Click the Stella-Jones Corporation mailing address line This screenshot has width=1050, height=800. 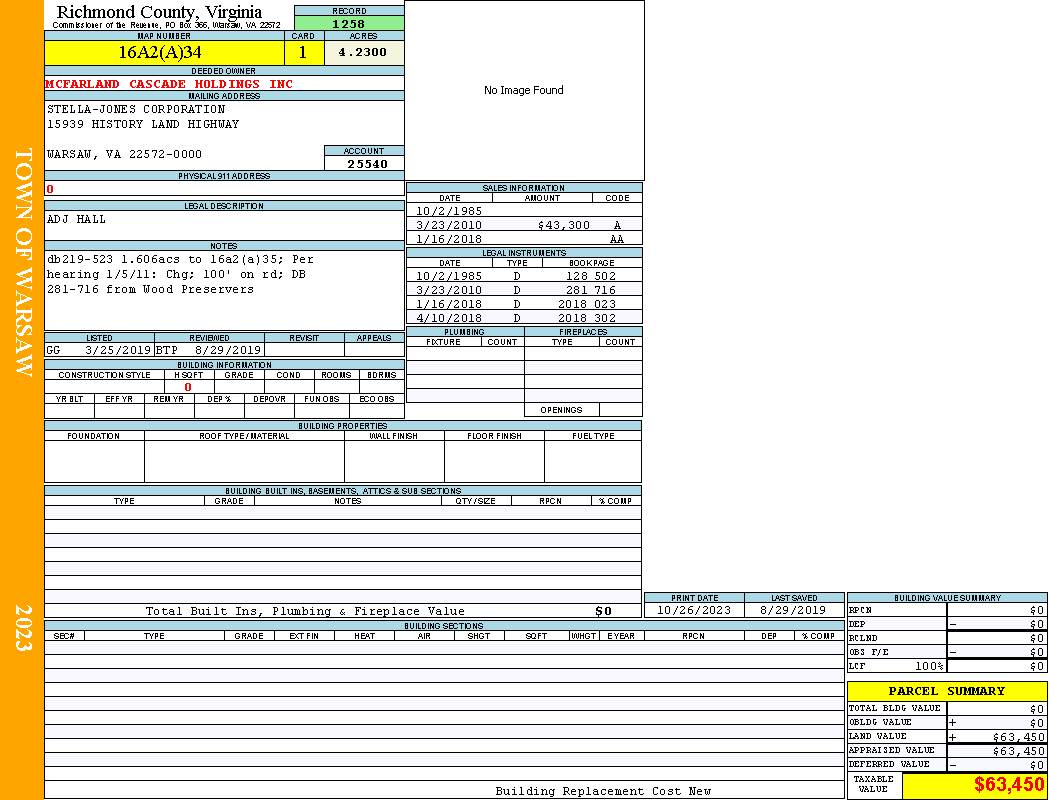137,109
